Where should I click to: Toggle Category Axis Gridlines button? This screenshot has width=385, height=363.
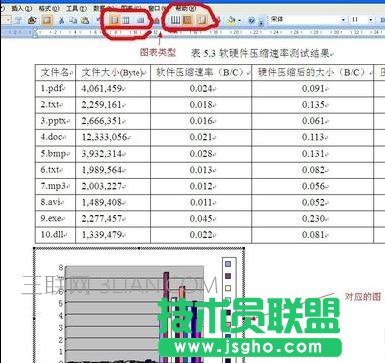pyautogui.click(x=175, y=20)
